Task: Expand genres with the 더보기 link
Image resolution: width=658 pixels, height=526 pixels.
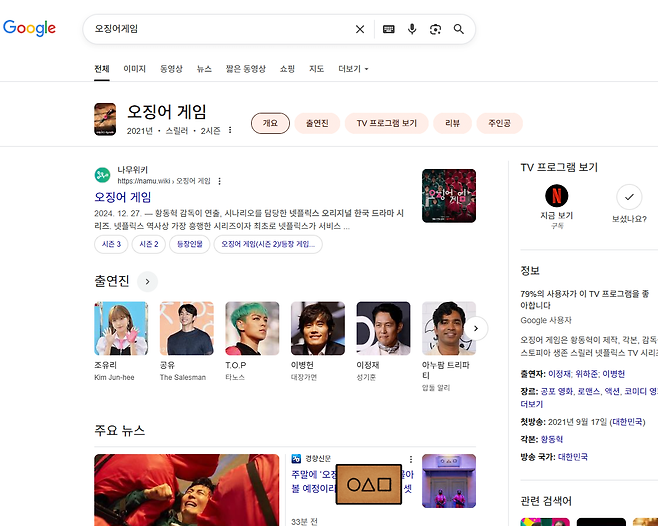Action: coord(532,404)
